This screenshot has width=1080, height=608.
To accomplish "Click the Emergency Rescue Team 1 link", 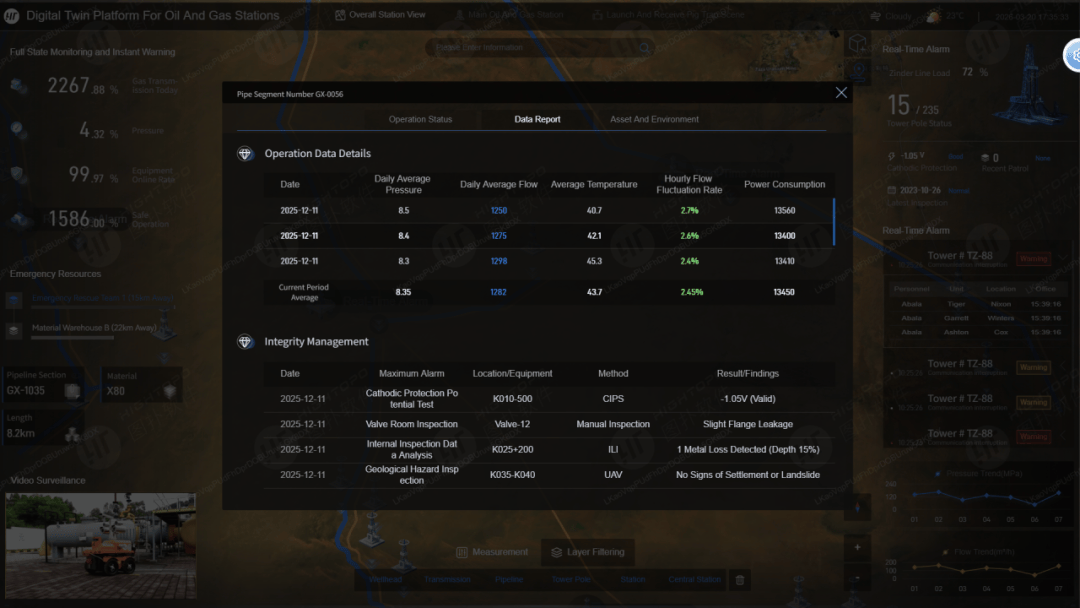I will pos(103,298).
